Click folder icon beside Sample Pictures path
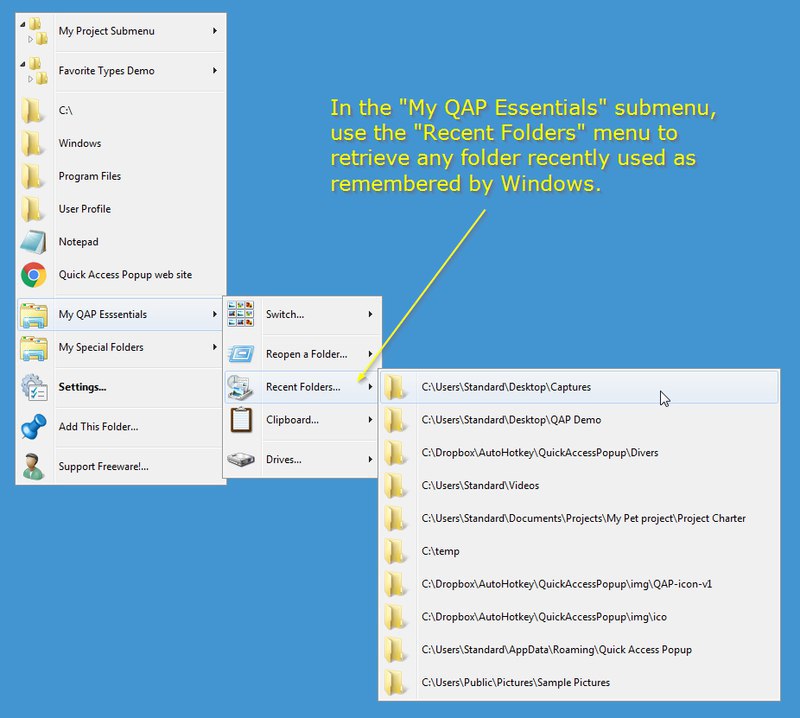 click(x=395, y=682)
